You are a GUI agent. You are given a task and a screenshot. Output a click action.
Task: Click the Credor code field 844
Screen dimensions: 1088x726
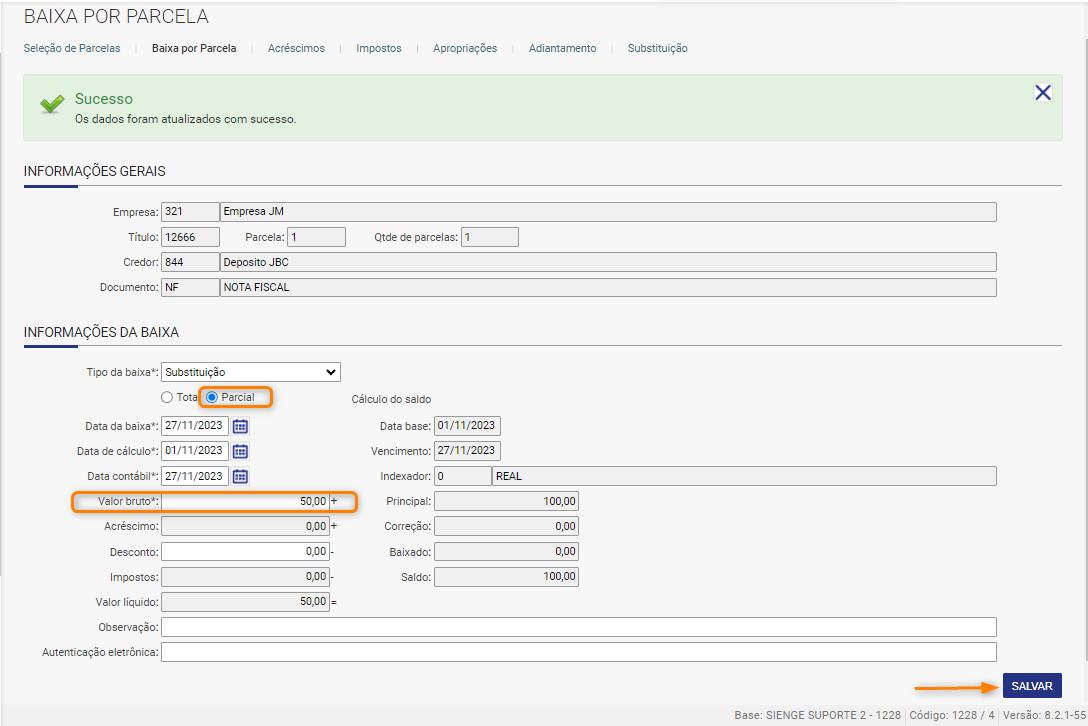pos(190,262)
